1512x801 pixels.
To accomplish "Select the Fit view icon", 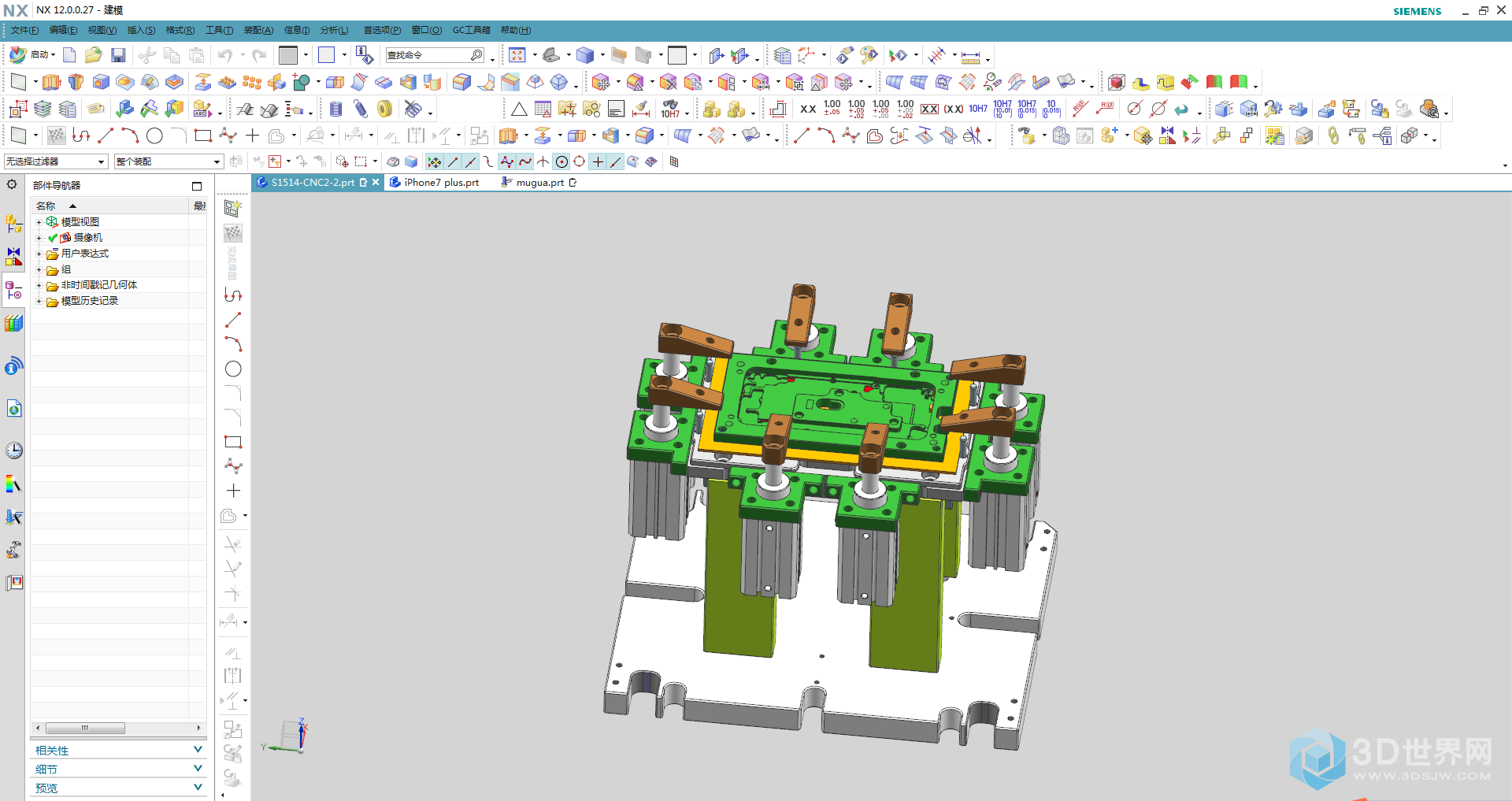I will (x=517, y=55).
